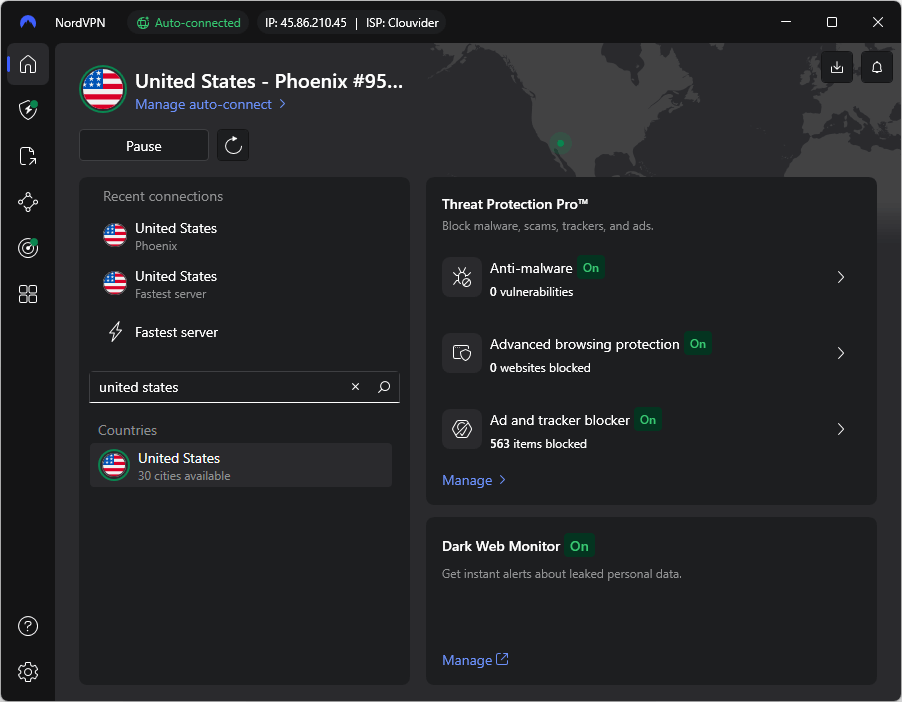This screenshot has width=902, height=702.
Task: Clear the united states search field
Action: [x=355, y=387]
